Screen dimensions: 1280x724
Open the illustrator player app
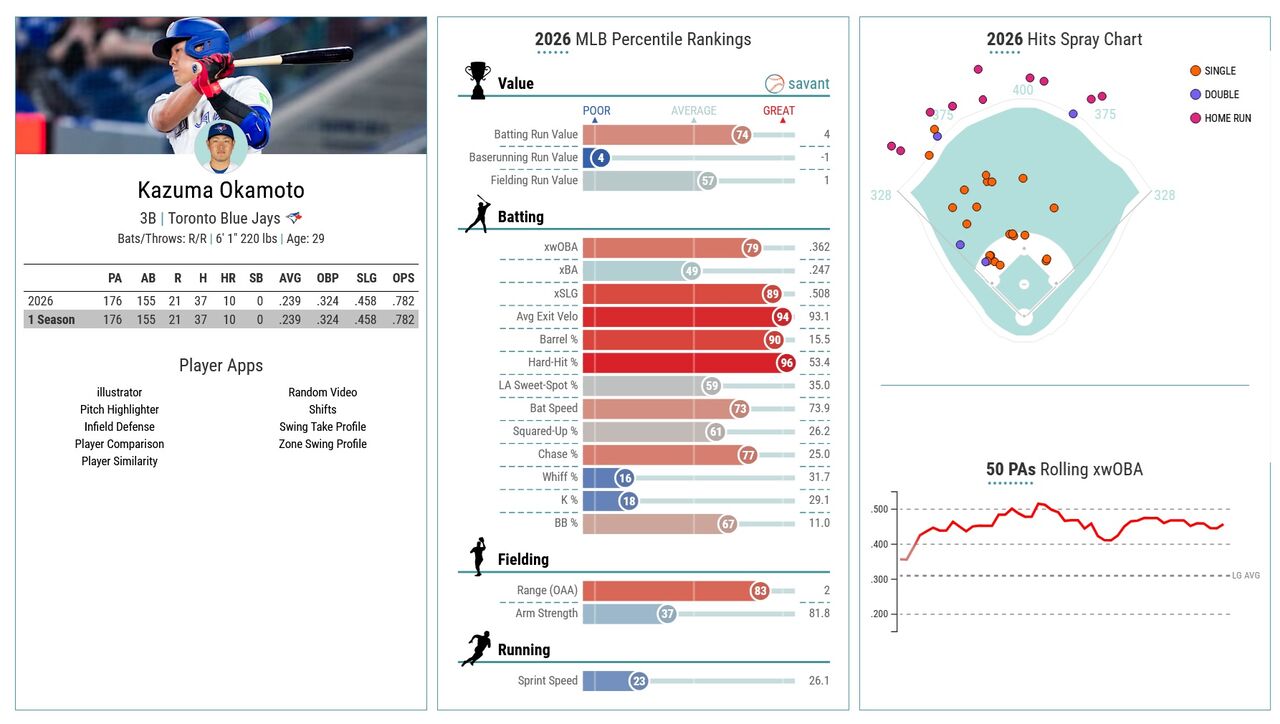click(119, 392)
